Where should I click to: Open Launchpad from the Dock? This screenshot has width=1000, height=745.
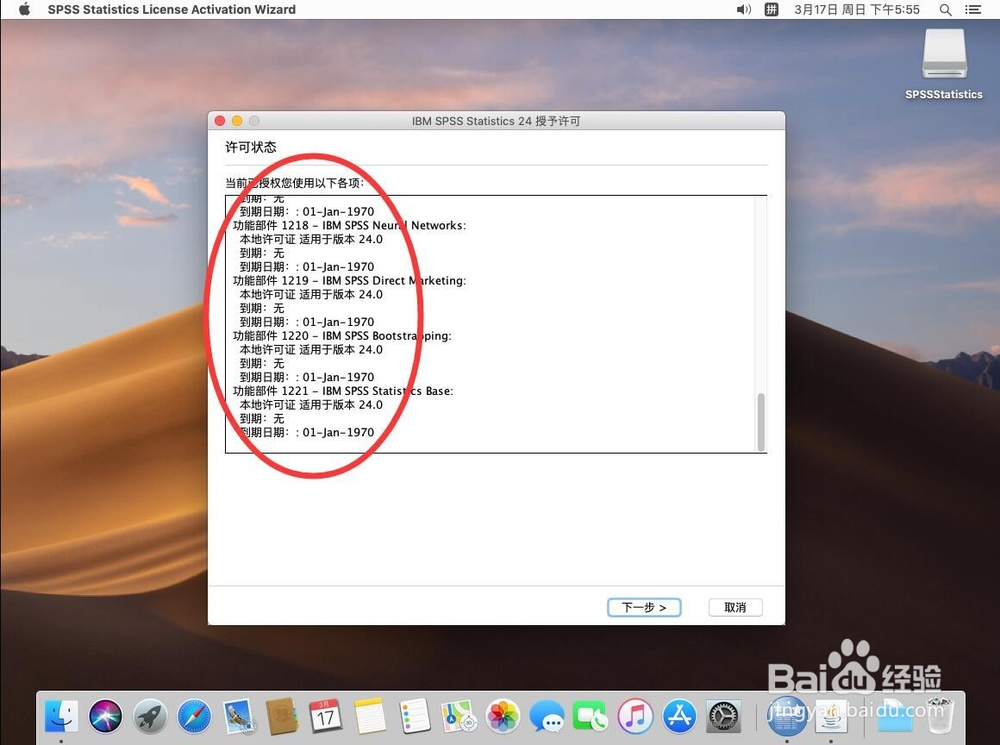coord(150,716)
